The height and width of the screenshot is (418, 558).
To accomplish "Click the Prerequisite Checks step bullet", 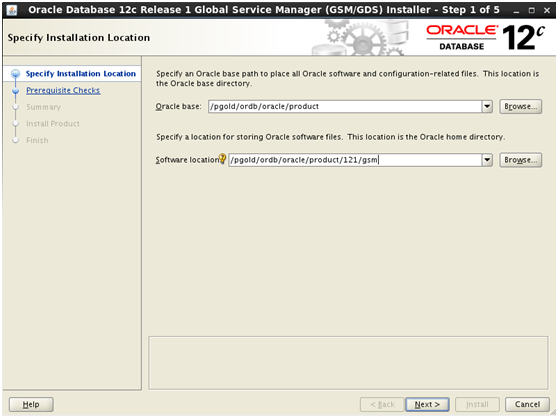I will (x=16, y=91).
